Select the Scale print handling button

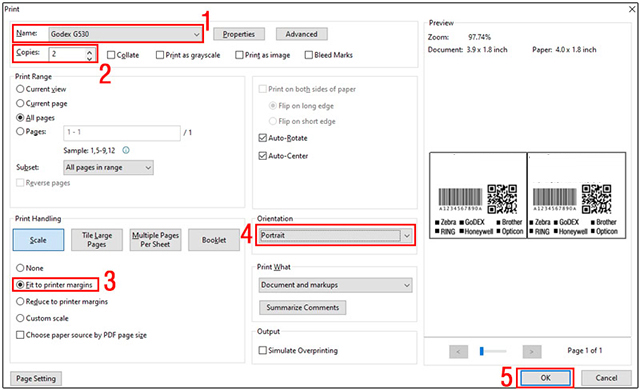[x=38, y=240]
